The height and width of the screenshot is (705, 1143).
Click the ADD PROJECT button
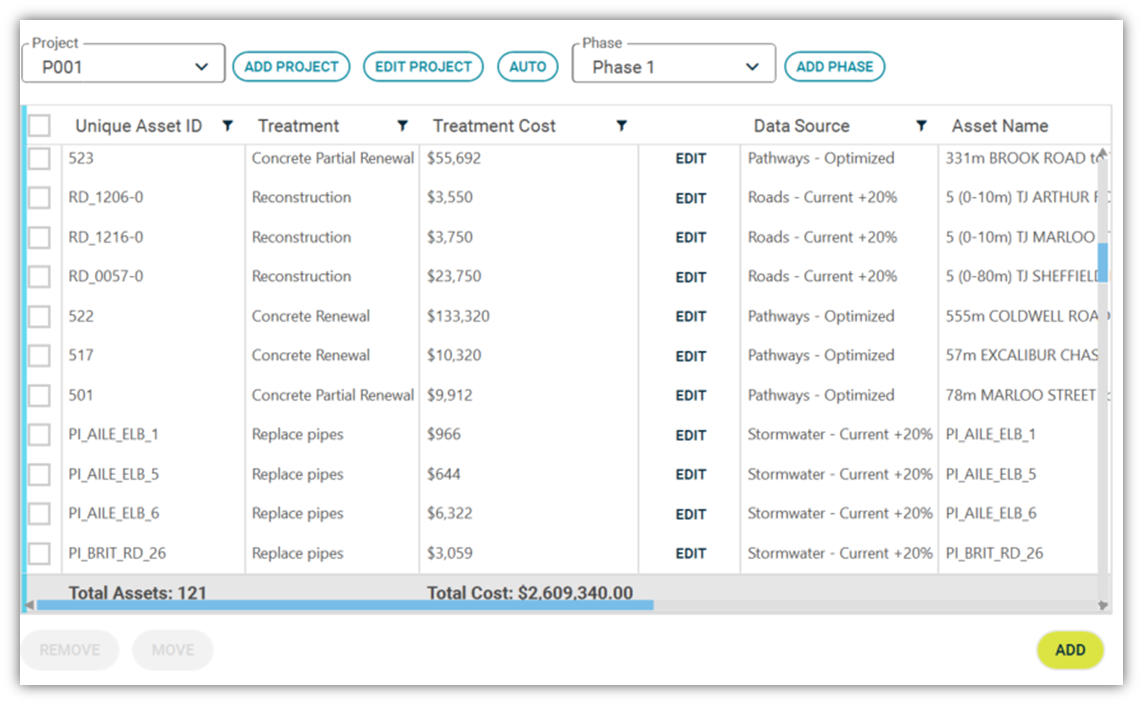(292, 66)
